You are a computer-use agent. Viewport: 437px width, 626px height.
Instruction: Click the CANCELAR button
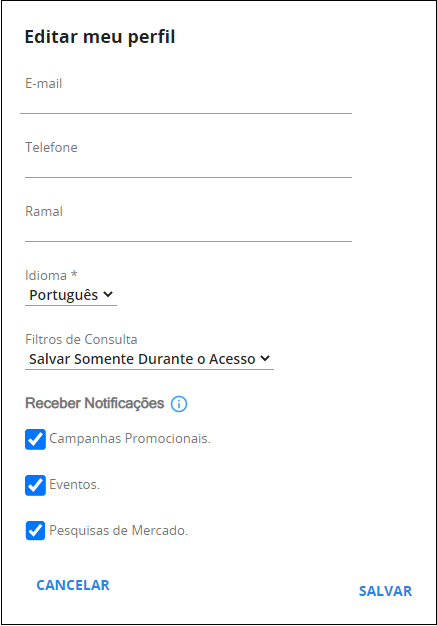pyautogui.click(x=73, y=585)
